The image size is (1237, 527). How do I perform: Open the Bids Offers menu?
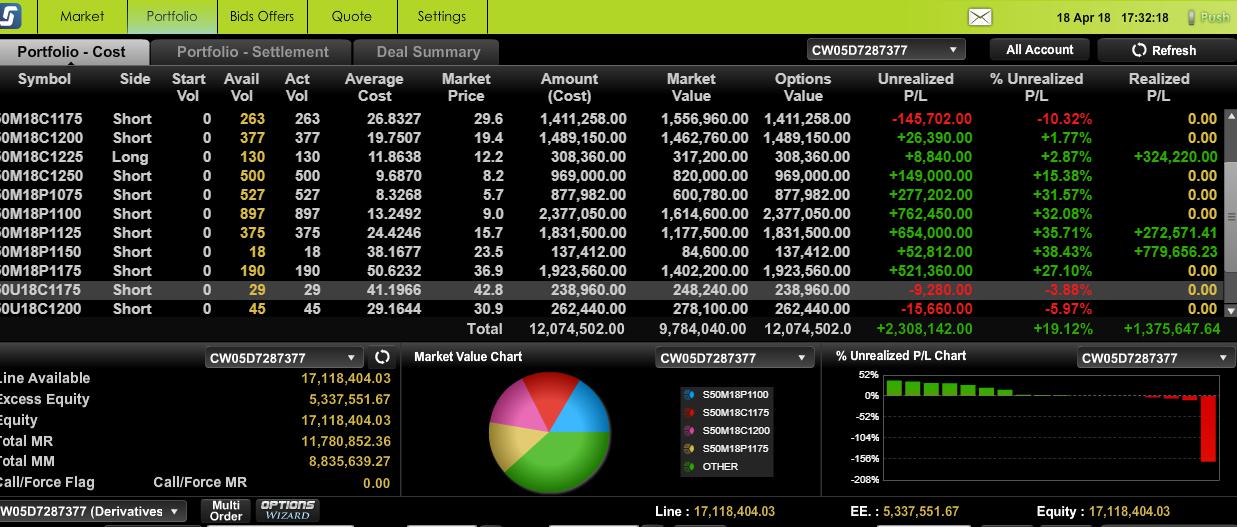262,16
